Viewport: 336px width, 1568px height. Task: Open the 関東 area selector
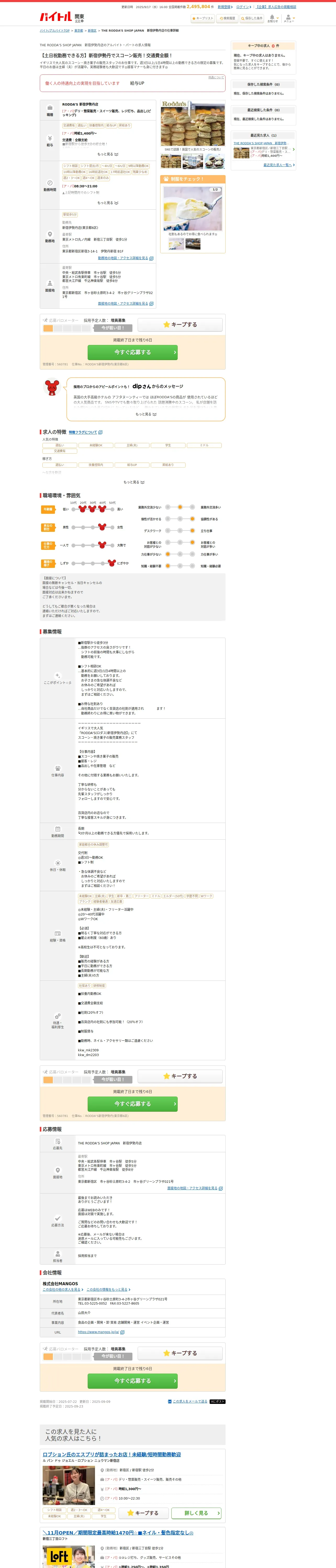pyautogui.click(x=79, y=18)
